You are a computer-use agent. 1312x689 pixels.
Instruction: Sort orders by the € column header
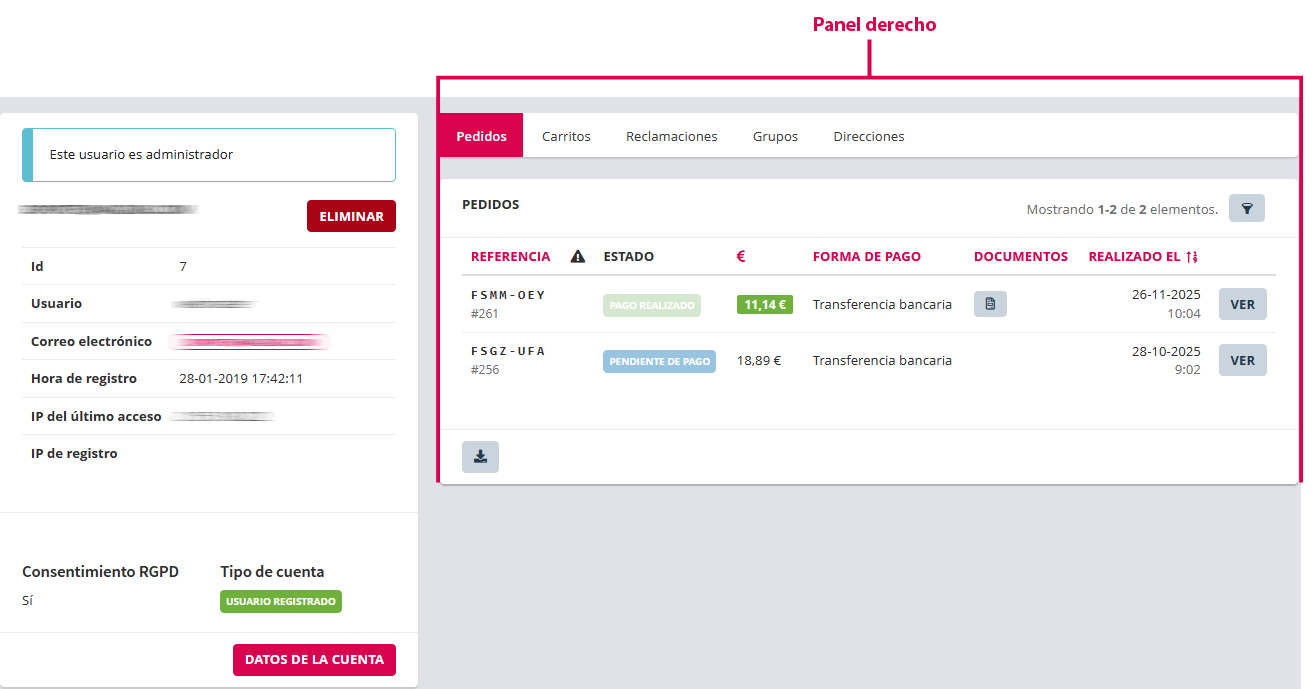tap(741, 257)
